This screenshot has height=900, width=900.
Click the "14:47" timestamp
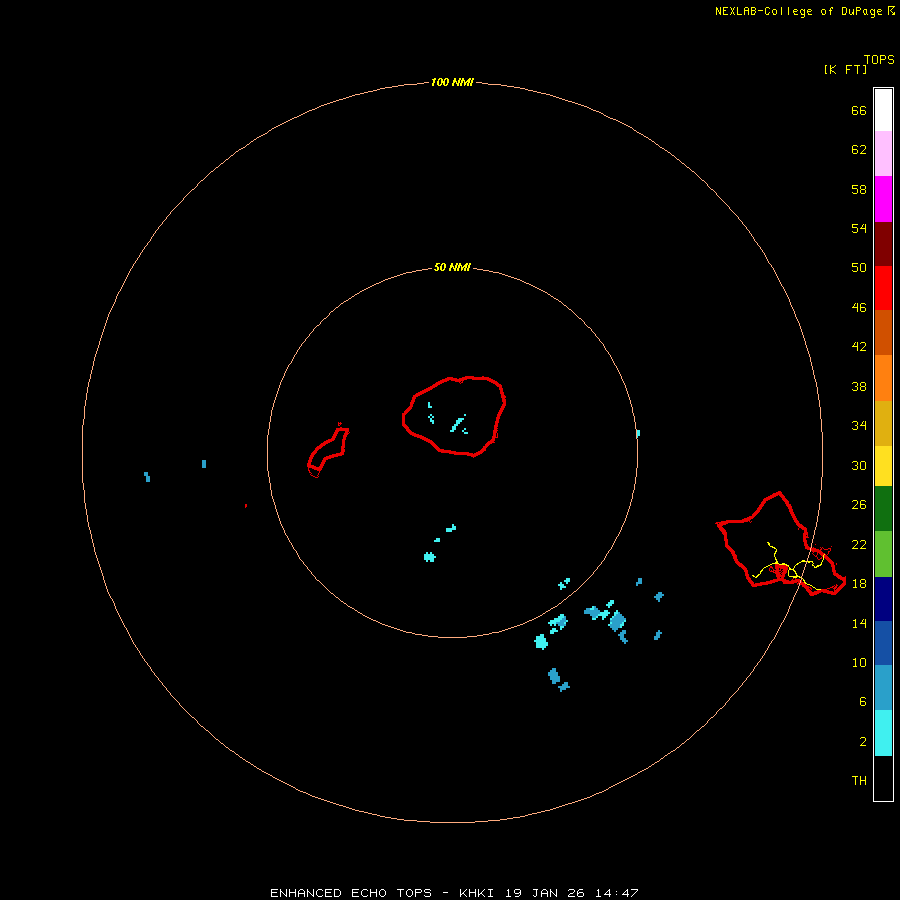[617, 893]
